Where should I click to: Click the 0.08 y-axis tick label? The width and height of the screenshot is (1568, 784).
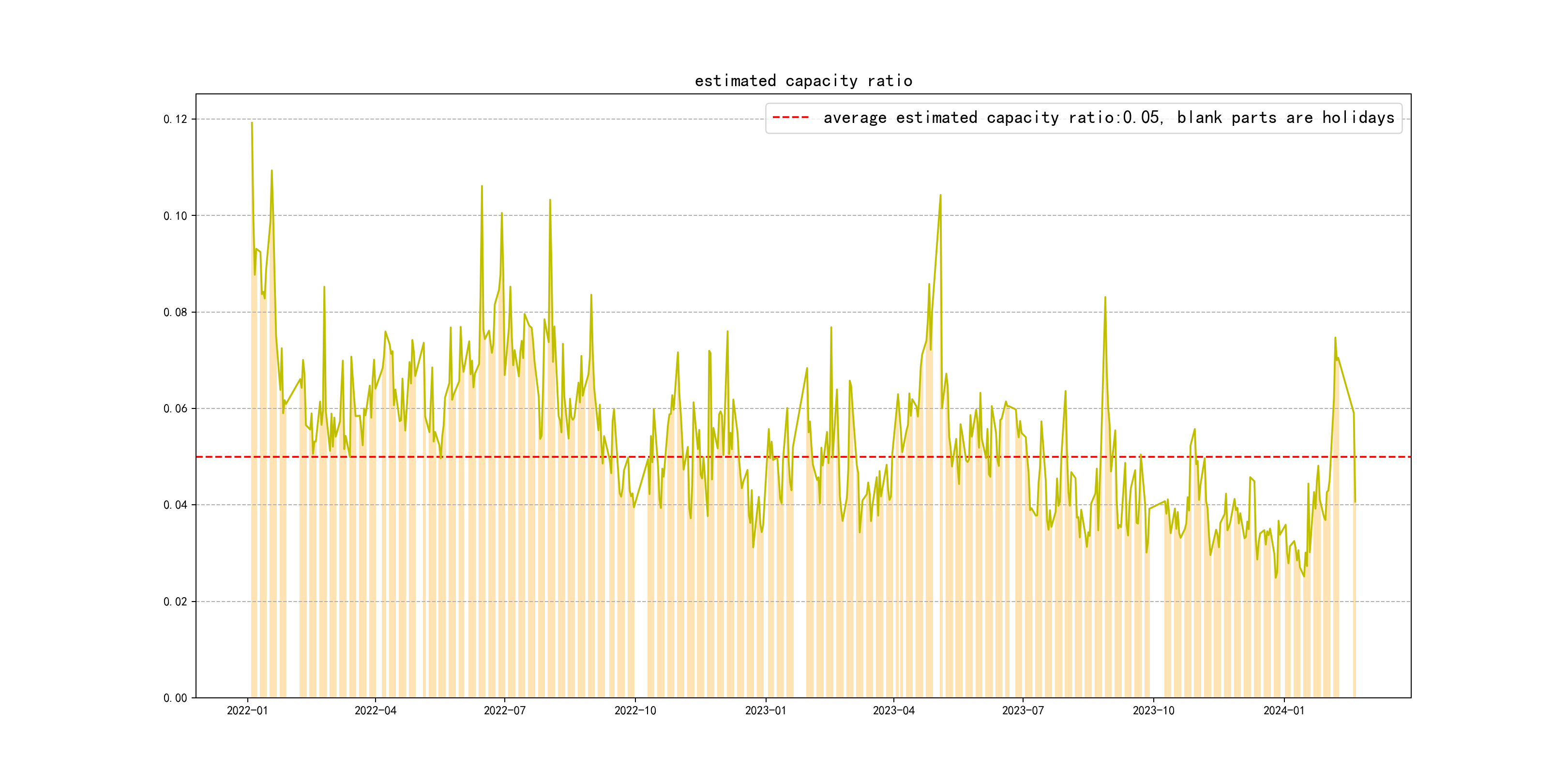[175, 312]
